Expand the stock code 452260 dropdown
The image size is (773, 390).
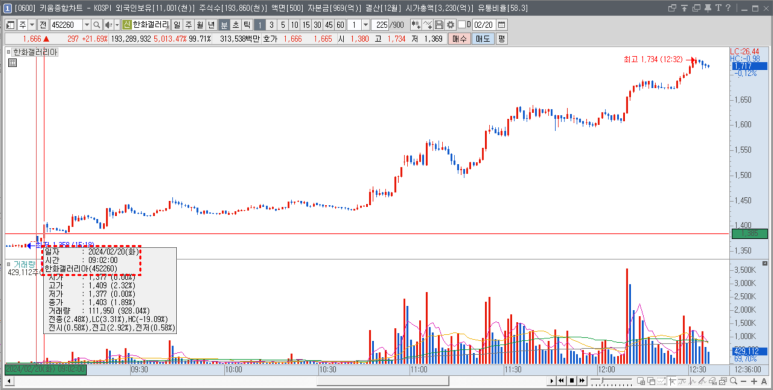(x=87, y=25)
